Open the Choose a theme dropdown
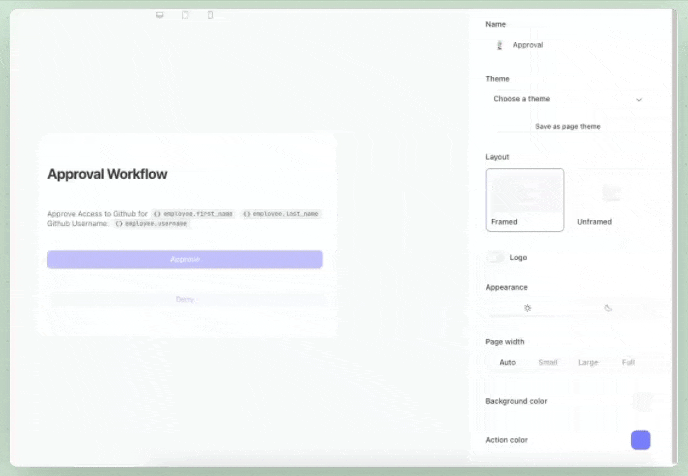688x476 pixels. (568, 99)
